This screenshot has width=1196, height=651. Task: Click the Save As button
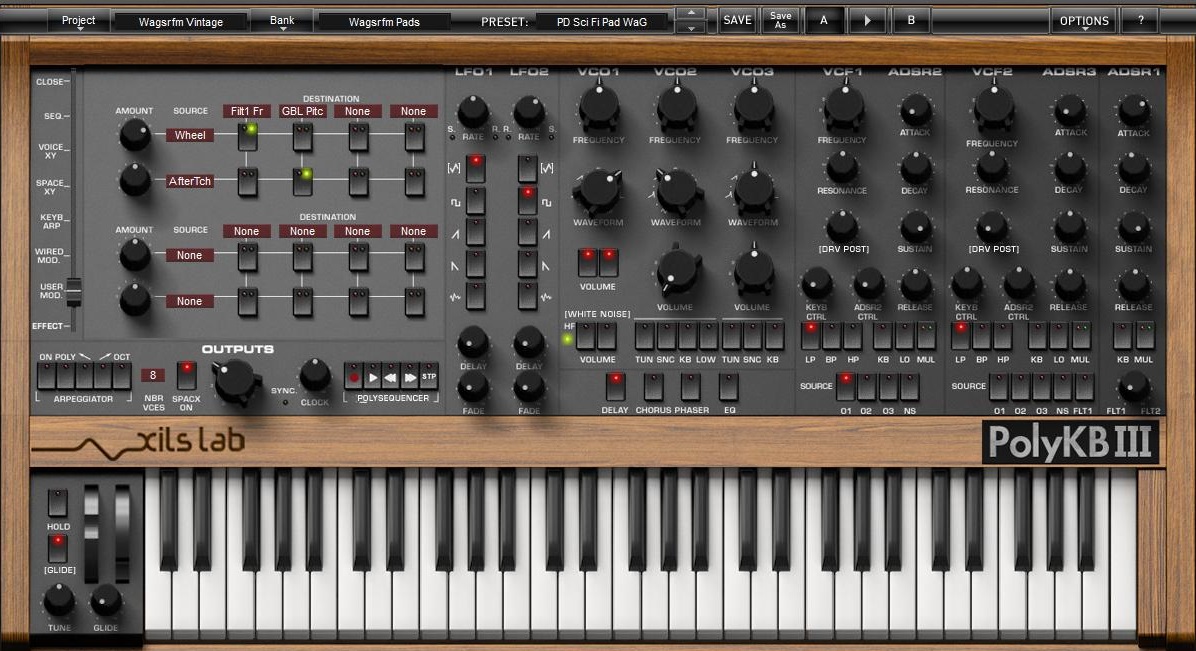pyautogui.click(x=780, y=21)
